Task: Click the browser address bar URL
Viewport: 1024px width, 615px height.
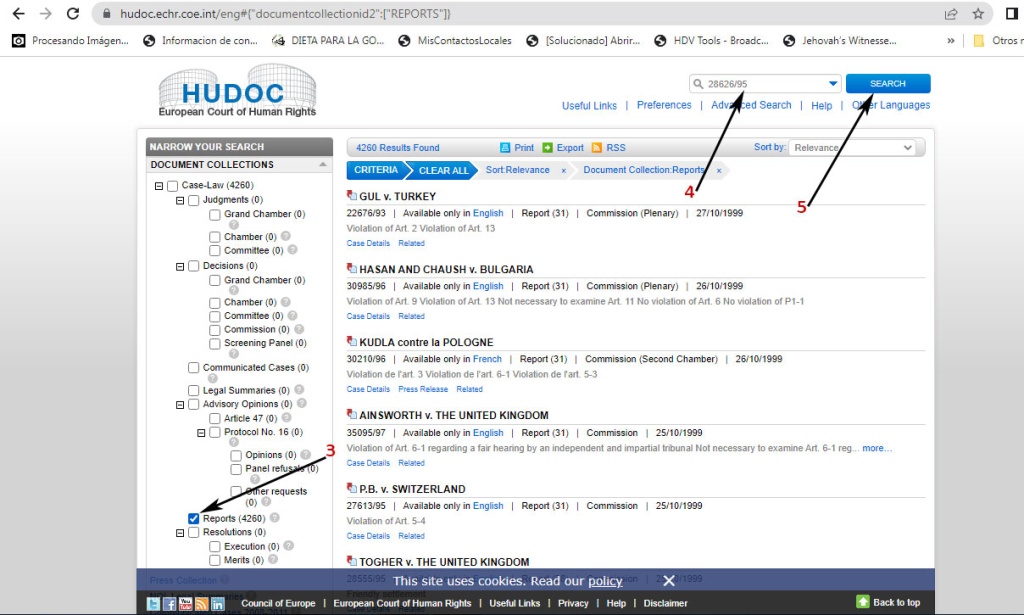Action: click(285, 14)
